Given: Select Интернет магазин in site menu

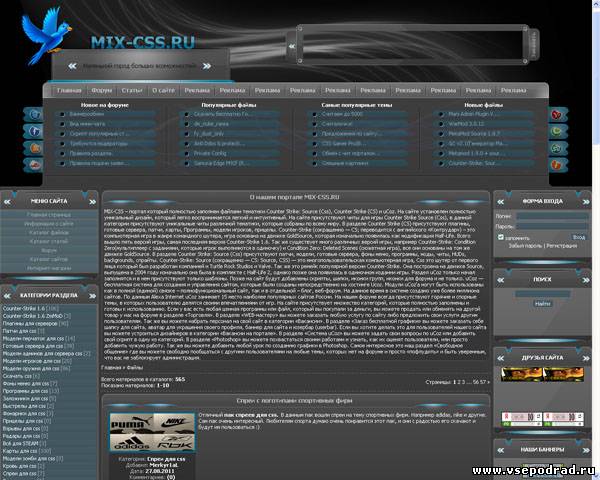Looking at the screenshot, I should (49, 268).
